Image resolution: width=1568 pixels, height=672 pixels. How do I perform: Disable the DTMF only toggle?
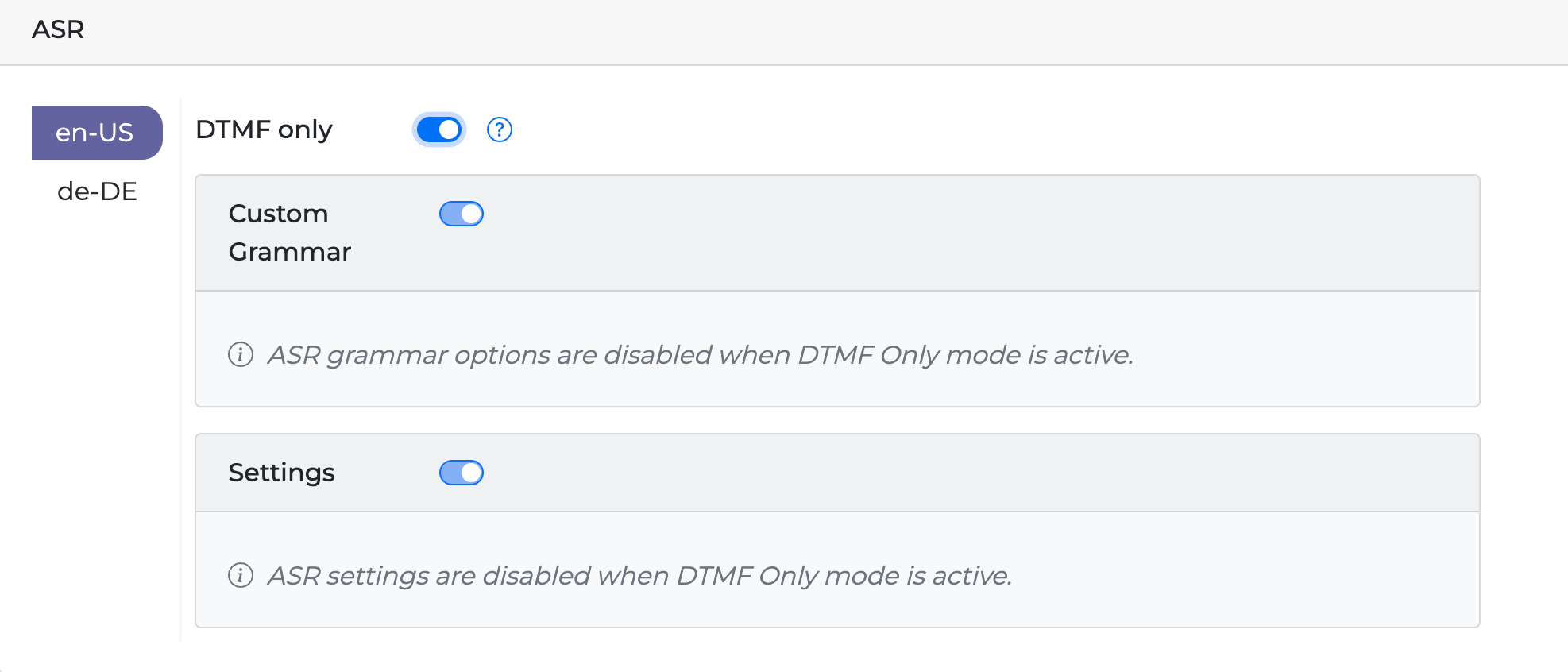pos(438,129)
